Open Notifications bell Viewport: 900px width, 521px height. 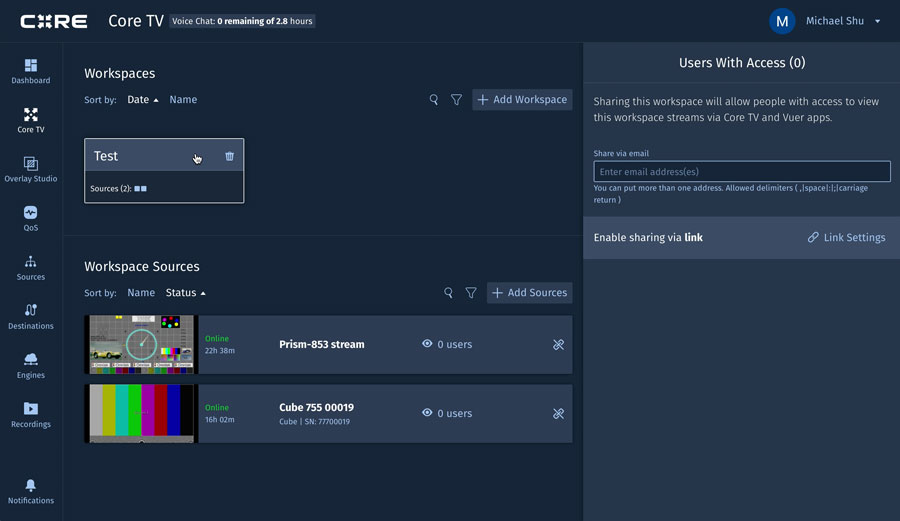31,490
